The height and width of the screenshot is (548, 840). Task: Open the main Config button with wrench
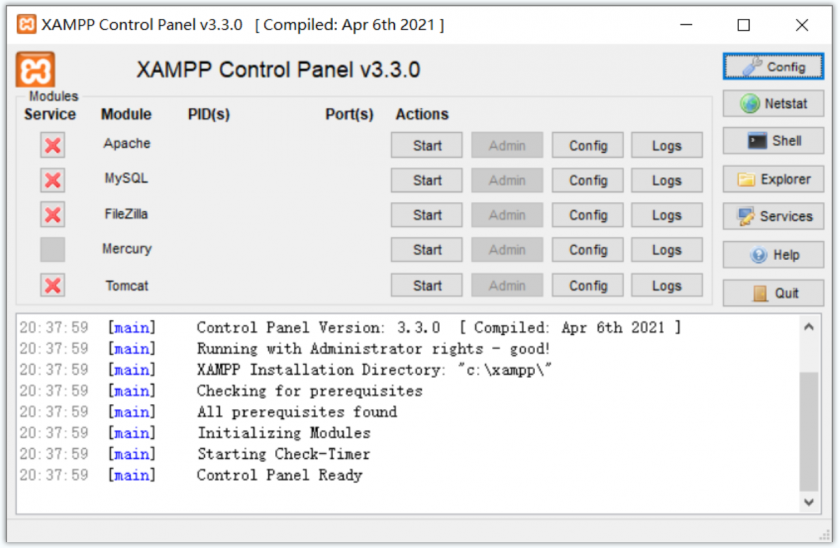pyautogui.click(x=773, y=67)
